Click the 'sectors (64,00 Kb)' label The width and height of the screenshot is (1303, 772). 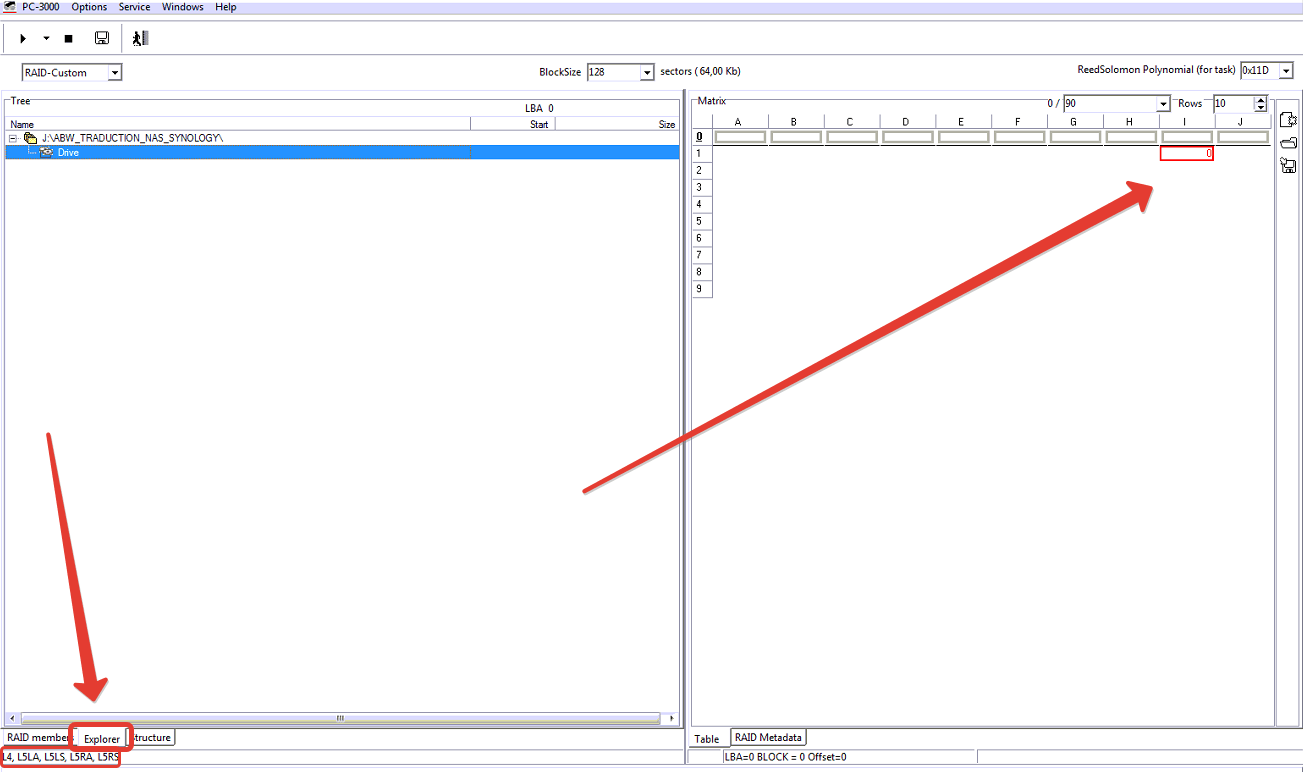[x=700, y=72]
